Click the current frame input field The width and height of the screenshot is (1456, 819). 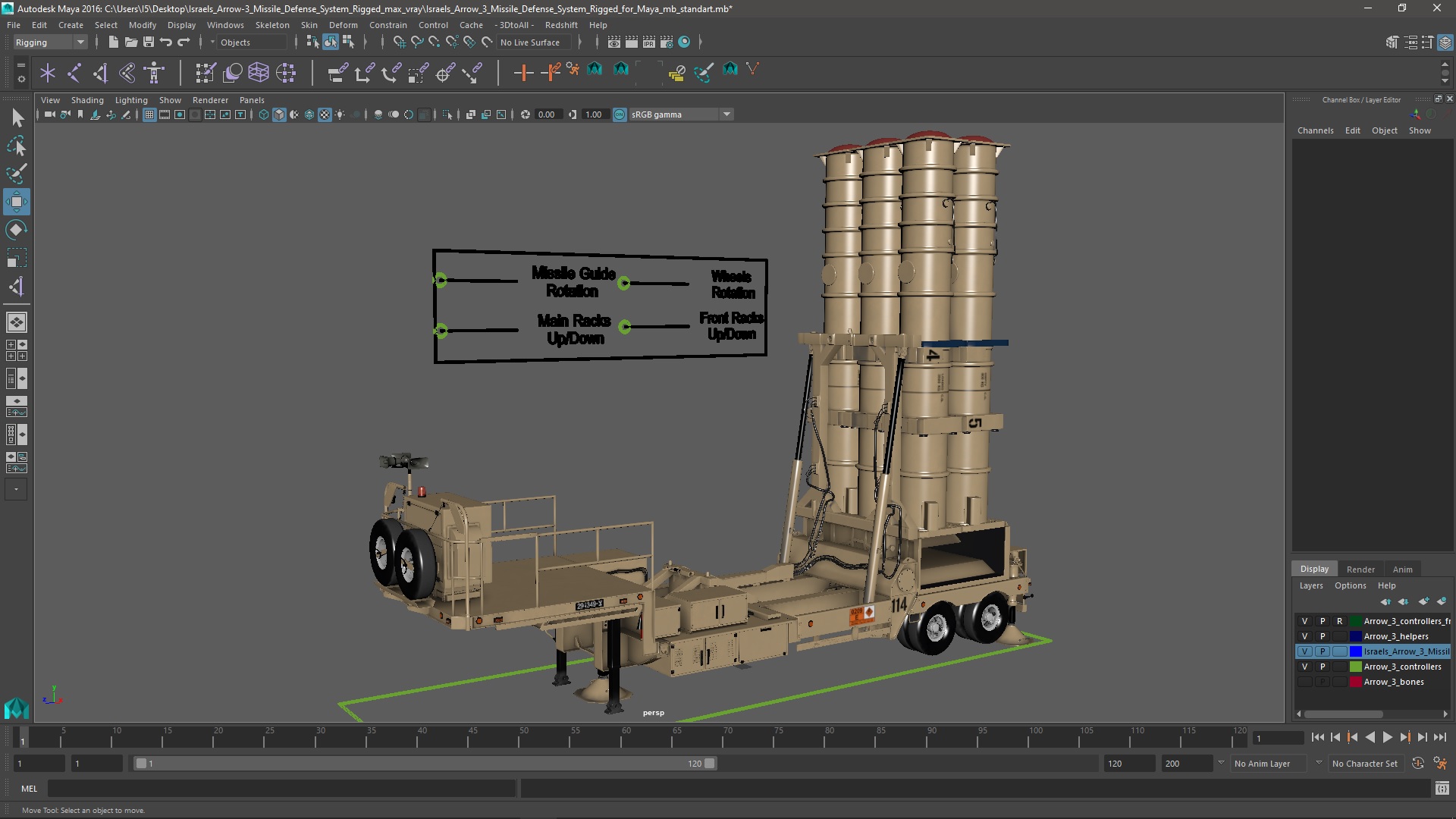(x=1277, y=738)
